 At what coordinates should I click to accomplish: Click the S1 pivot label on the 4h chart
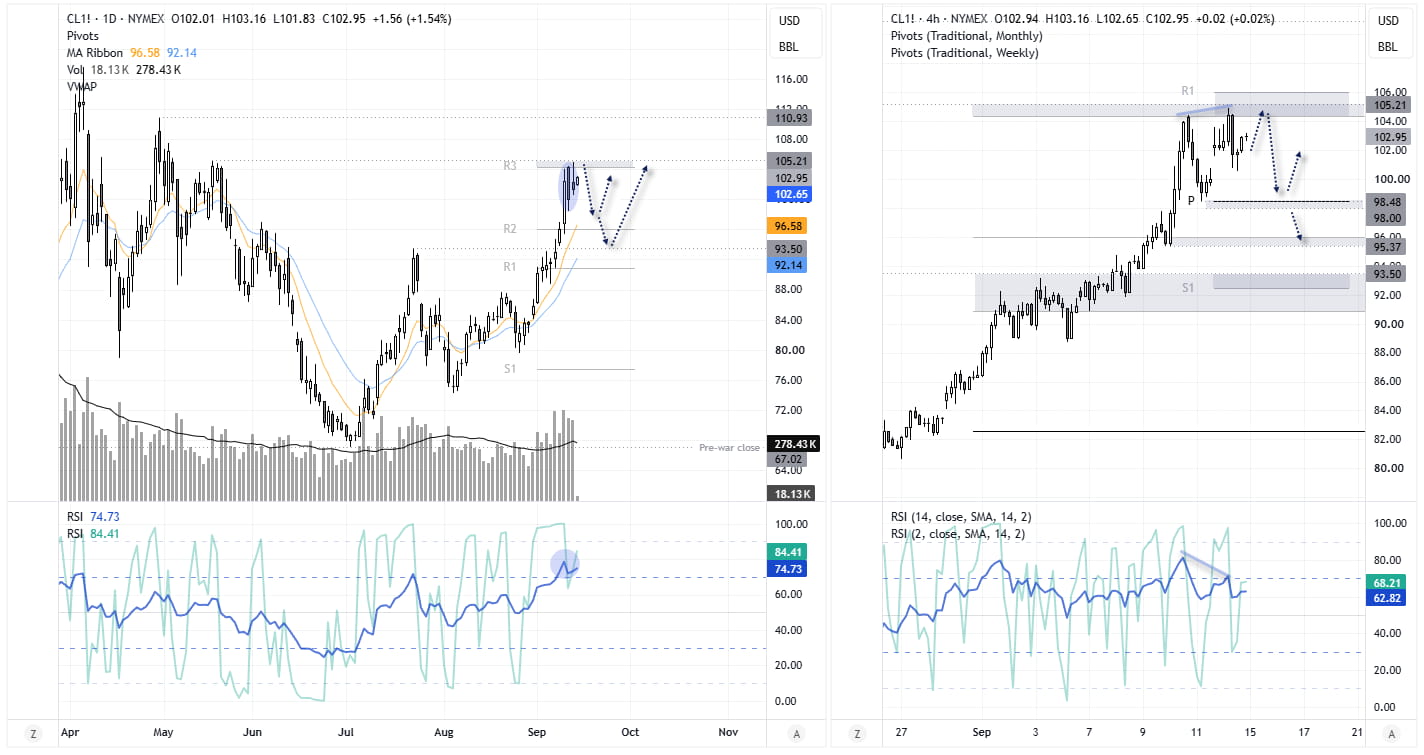(x=1188, y=287)
